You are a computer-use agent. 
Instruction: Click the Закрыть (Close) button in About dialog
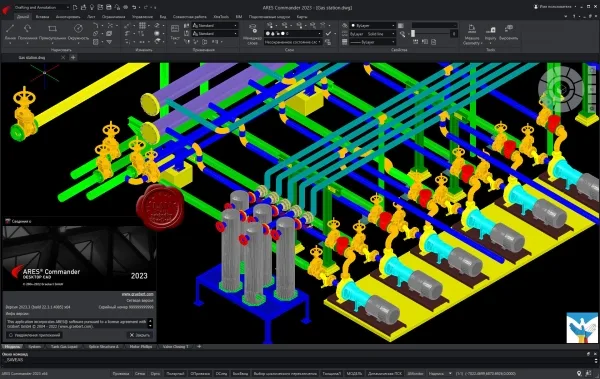click(x=140, y=335)
